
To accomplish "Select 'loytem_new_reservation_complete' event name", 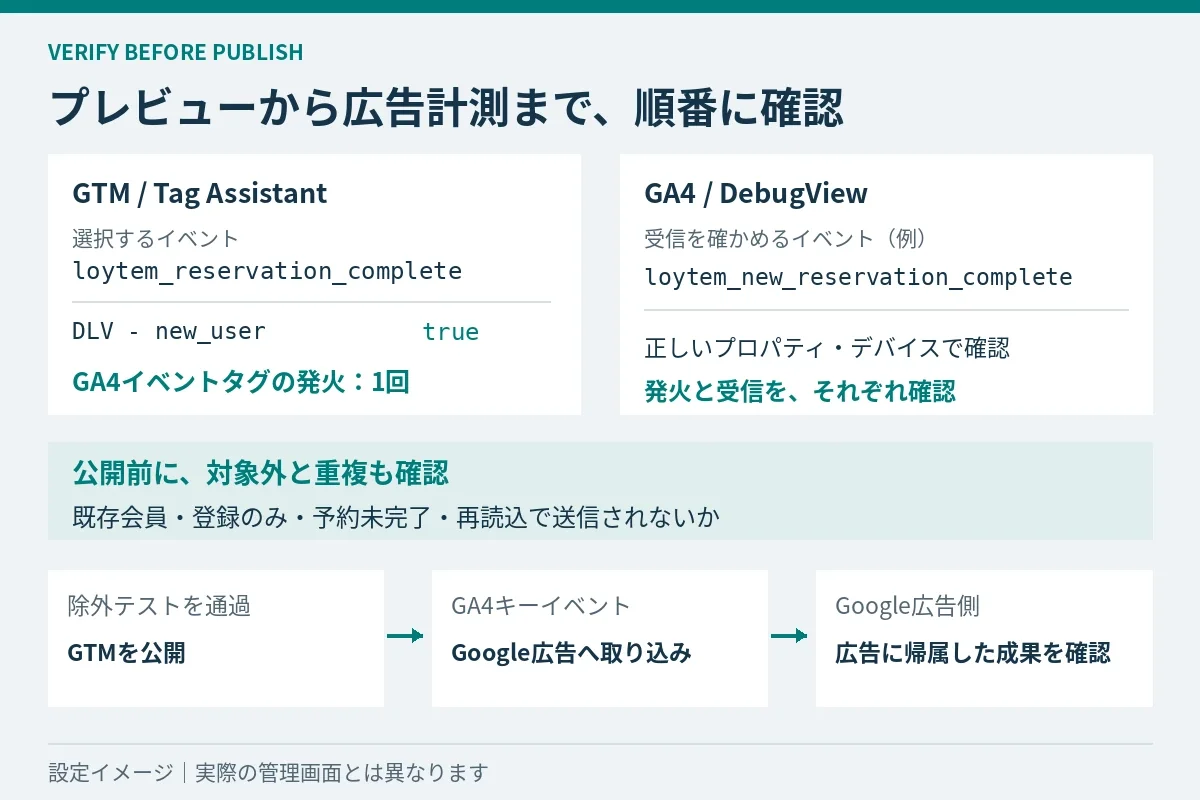I will tap(858, 277).
